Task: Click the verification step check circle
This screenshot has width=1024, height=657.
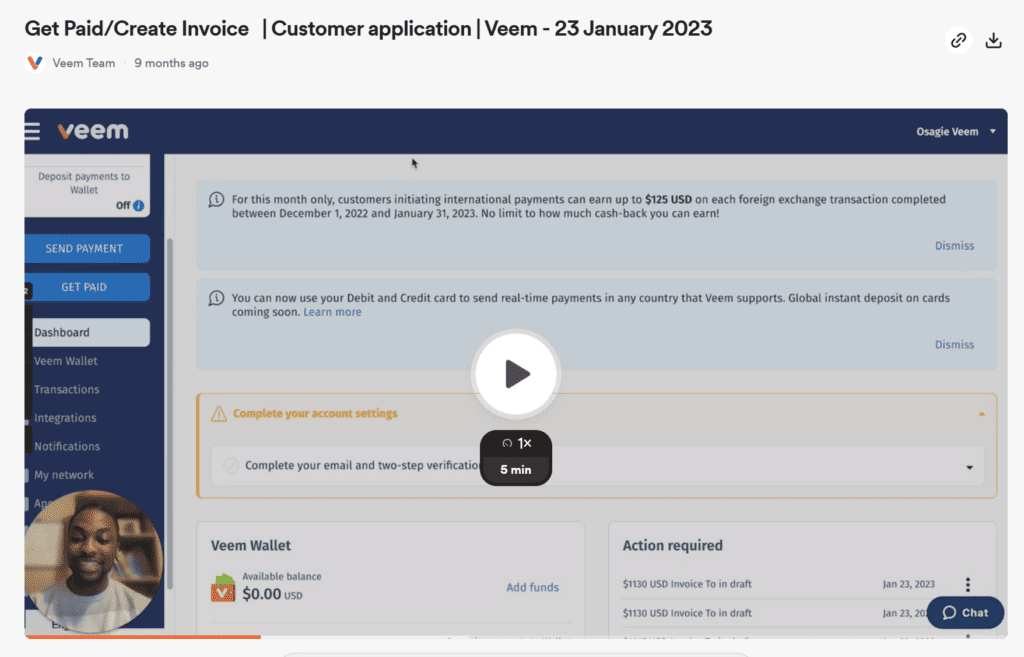Action: point(231,466)
